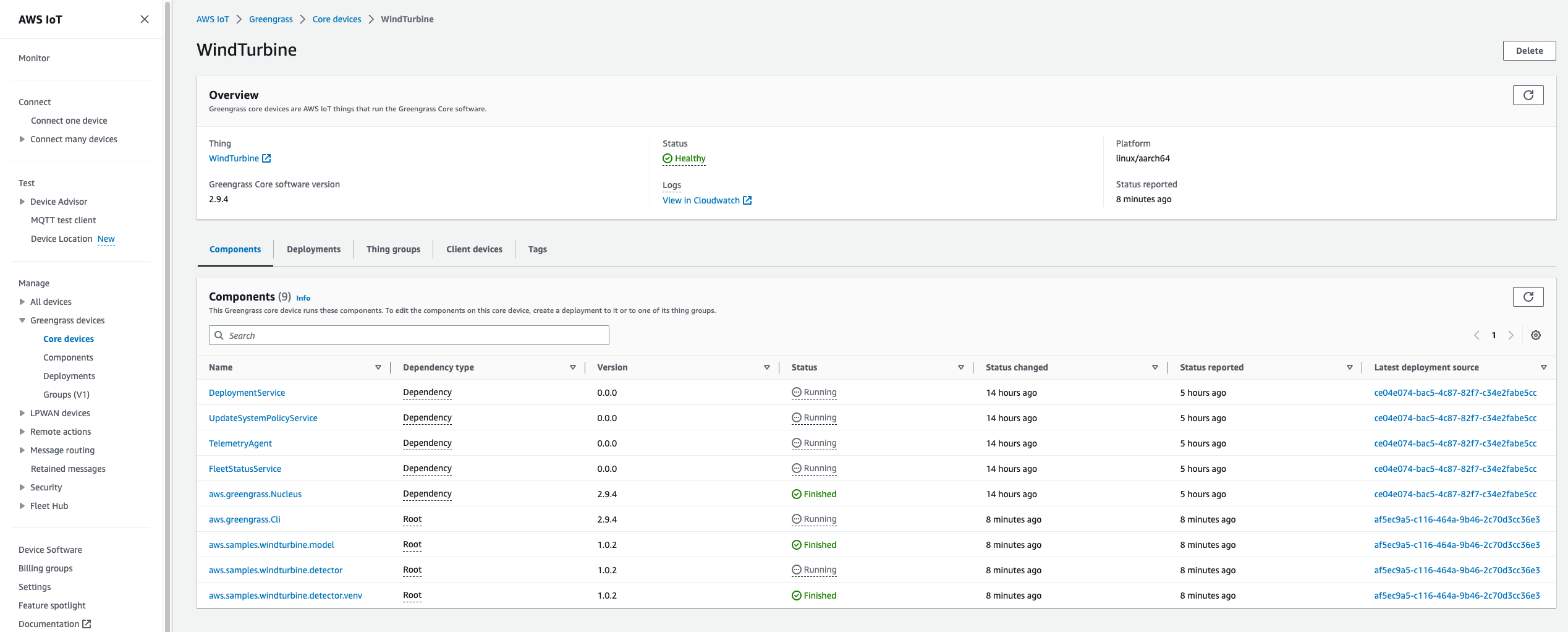Sort by Dependency type column arrow
Screen dimensions: 1568x632
click(573, 367)
